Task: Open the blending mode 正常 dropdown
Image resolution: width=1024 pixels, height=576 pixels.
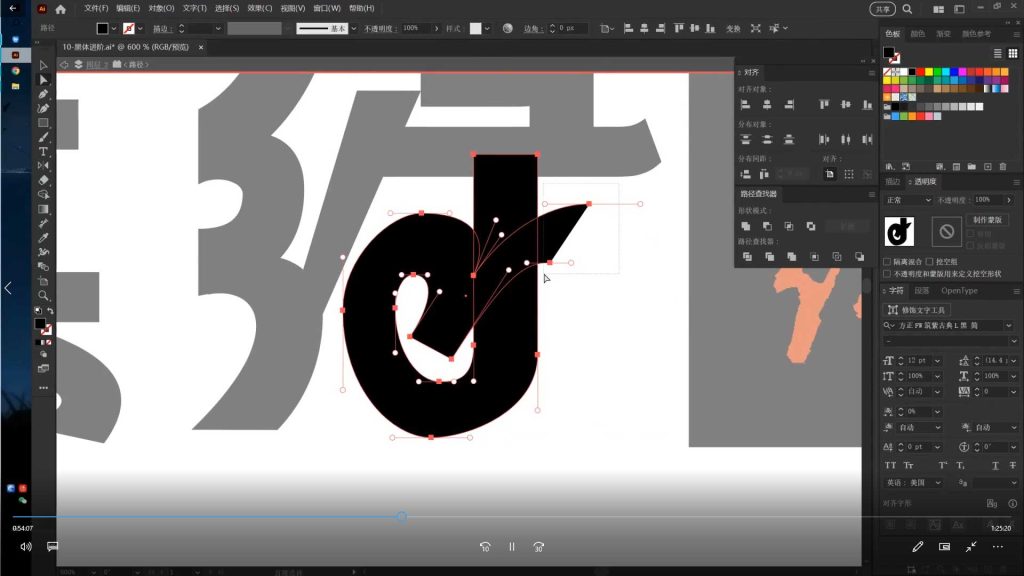Action: [x=907, y=200]
